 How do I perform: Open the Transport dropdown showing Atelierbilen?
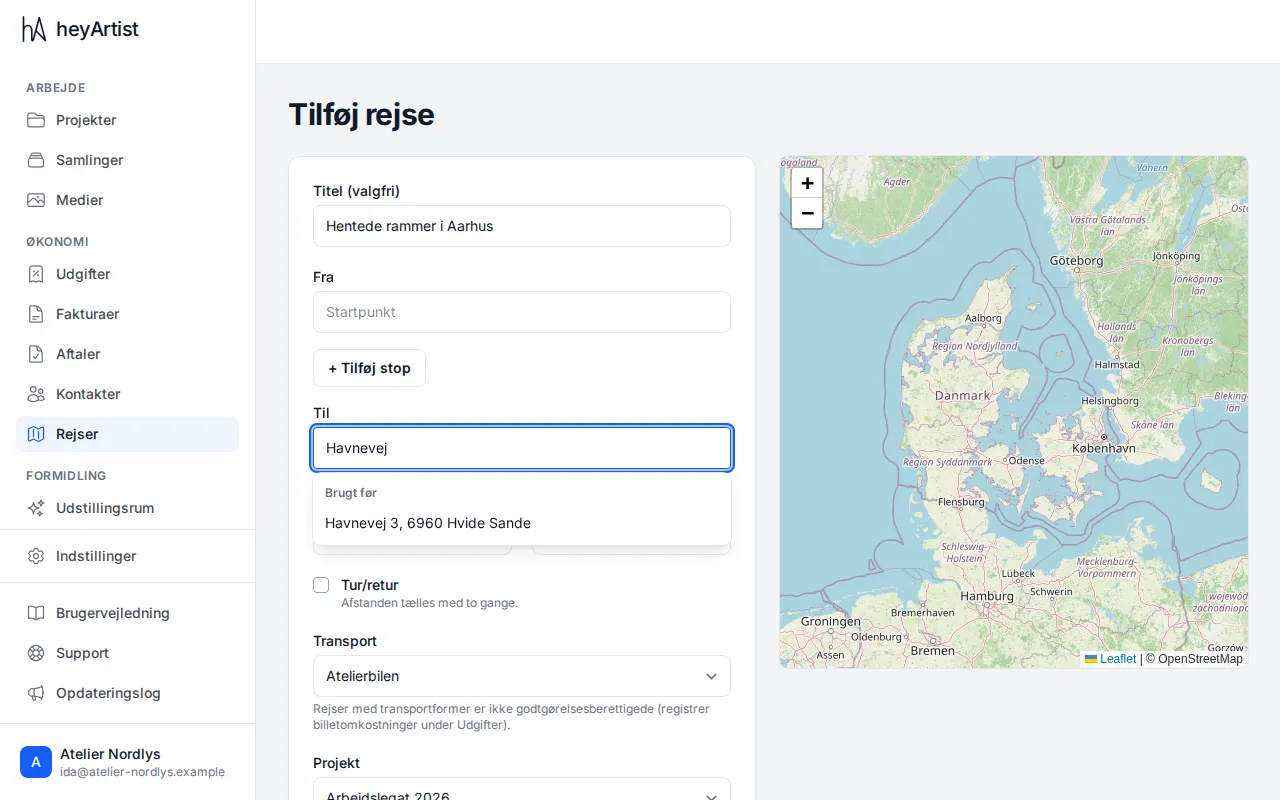[522, 676]
